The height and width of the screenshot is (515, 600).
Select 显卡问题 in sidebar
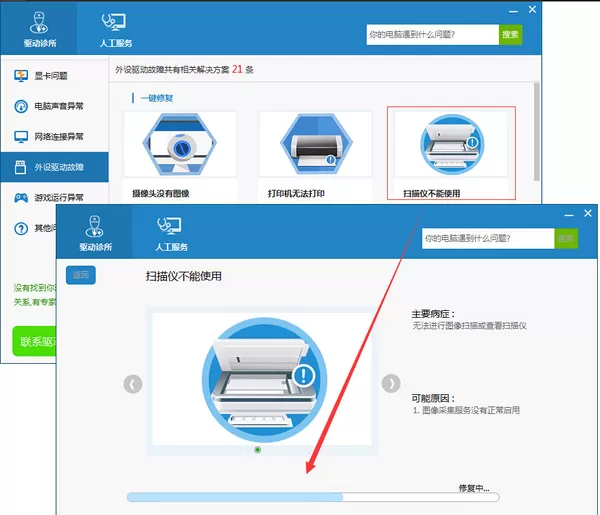(x=54, y=76)
